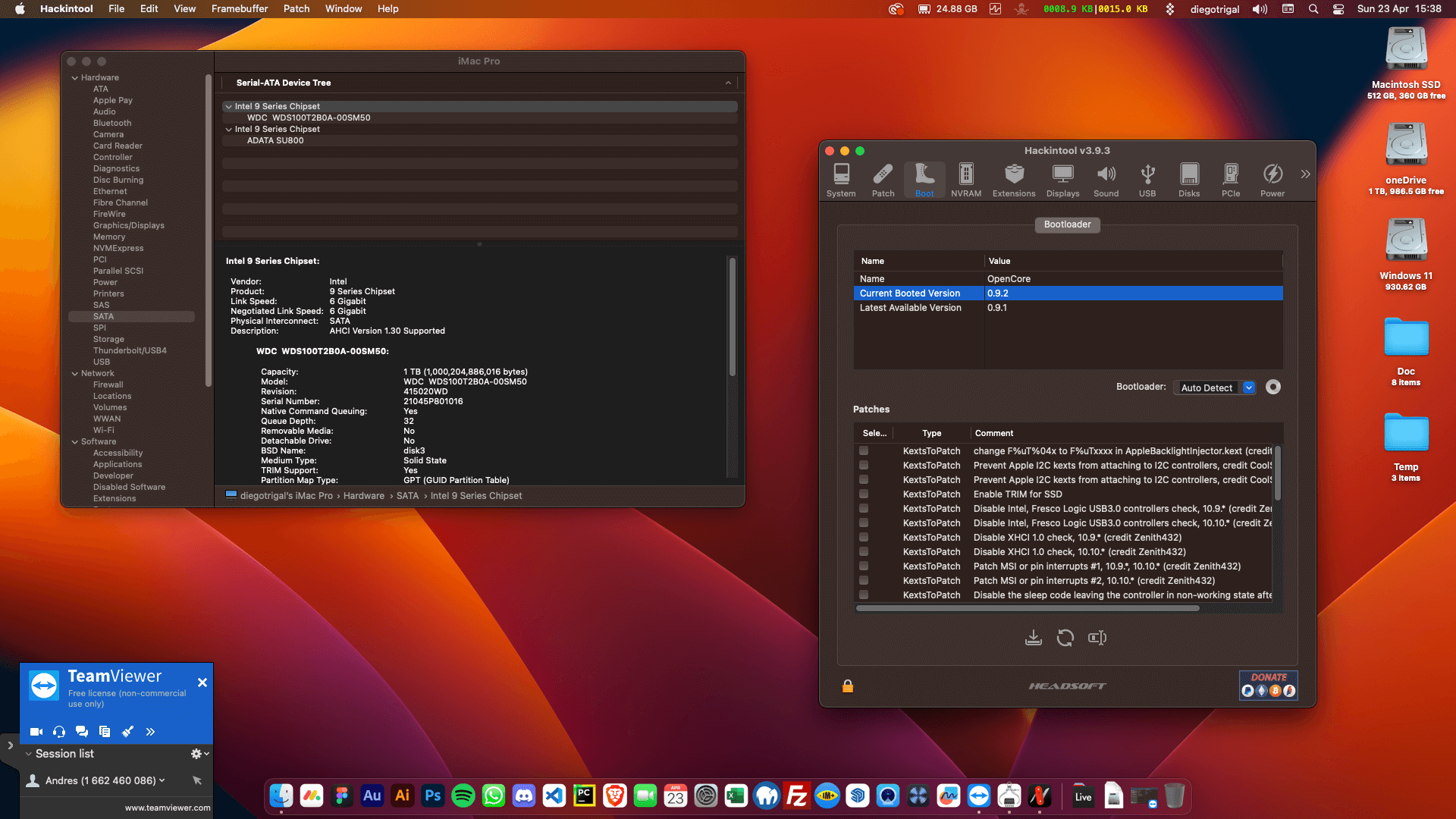Open the Framebuffer menu in the menu bar

(x=240, y=9)
